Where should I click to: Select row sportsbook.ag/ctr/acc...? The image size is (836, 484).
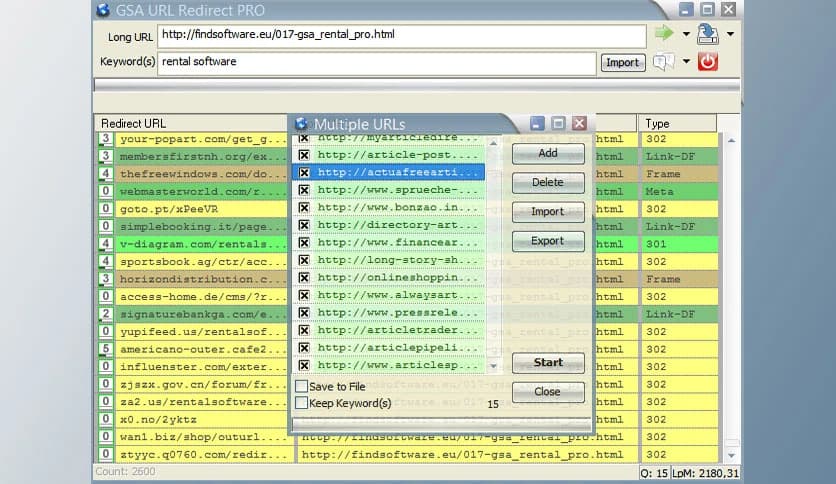203,262
